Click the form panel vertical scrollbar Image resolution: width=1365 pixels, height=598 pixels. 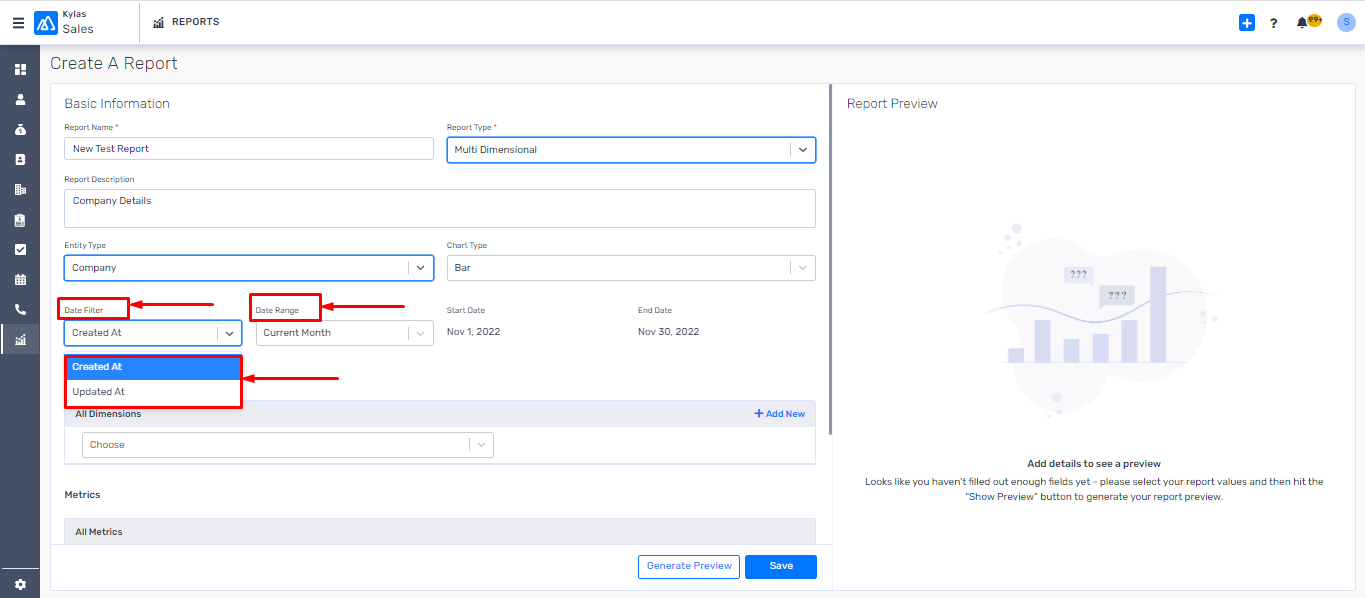829,260
